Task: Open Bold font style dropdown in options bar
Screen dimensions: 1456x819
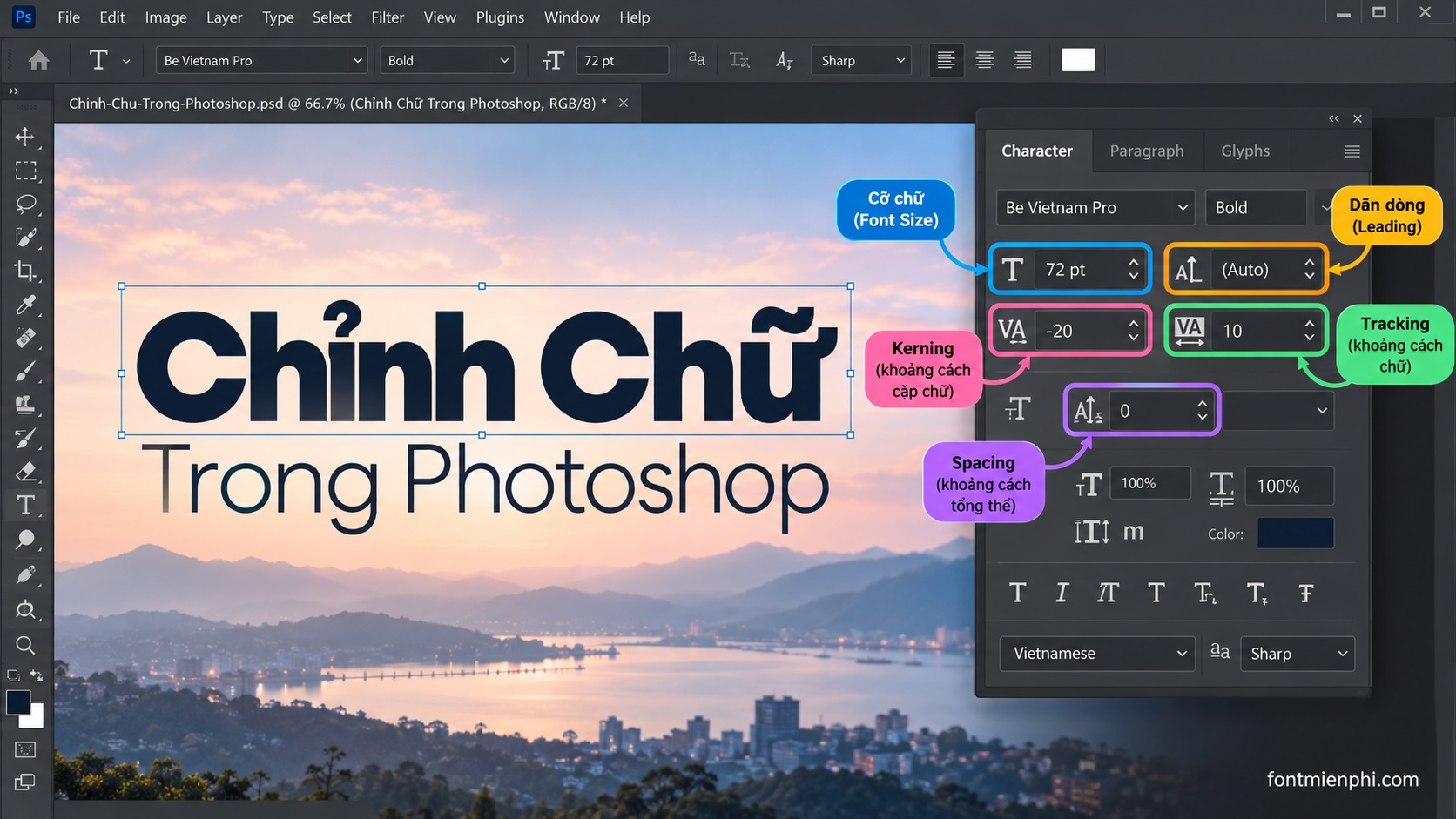Action: (x=447, y=60)
